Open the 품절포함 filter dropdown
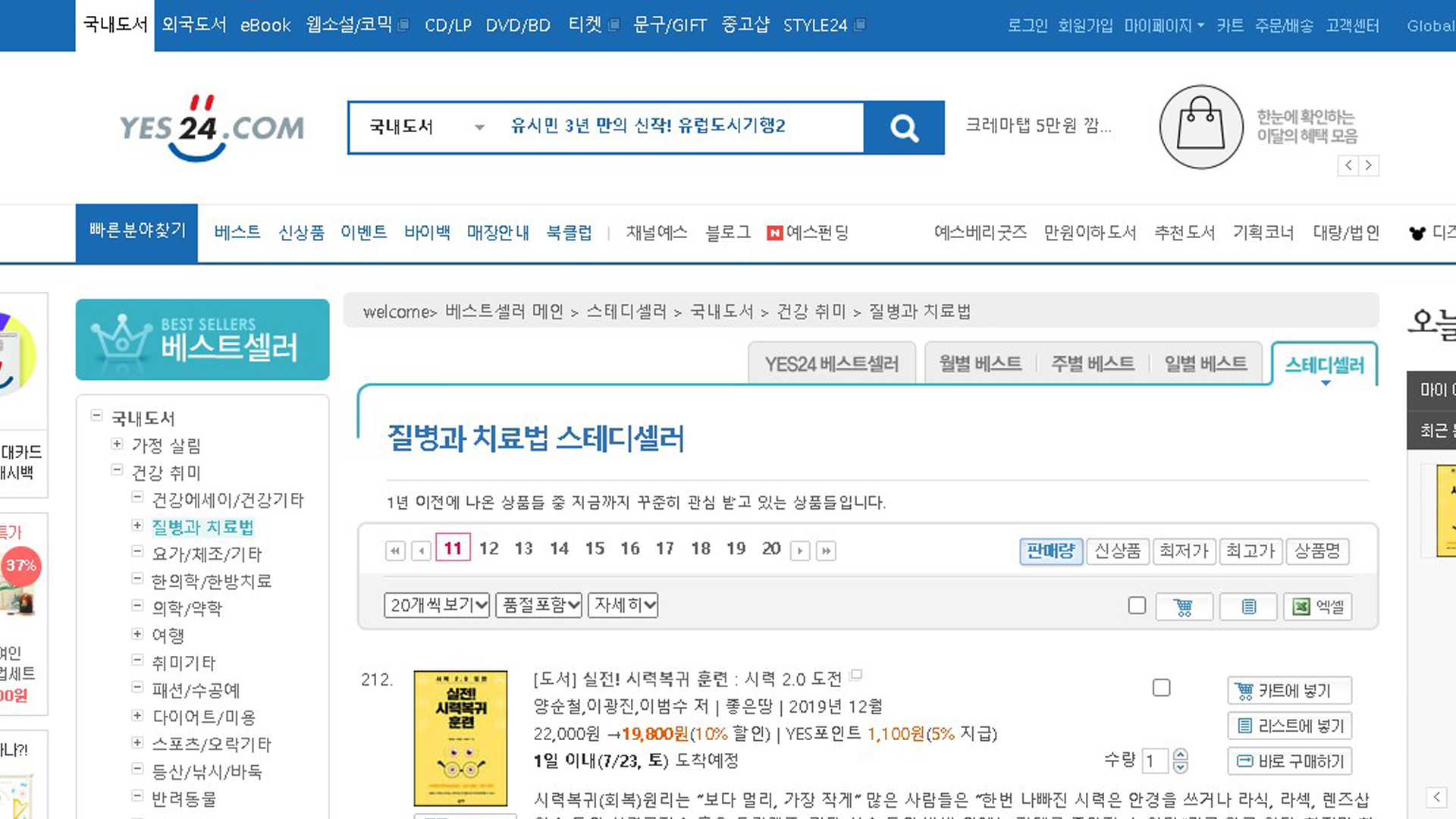This screenshot has height=819, width=1456. tap(538, 605)
